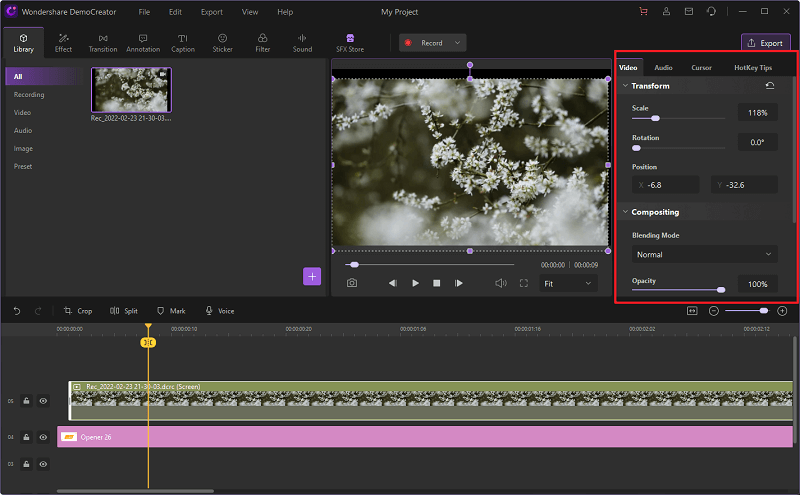
Task: Expand the Record dropdown arrow
Action: click(x=458, y=43)
